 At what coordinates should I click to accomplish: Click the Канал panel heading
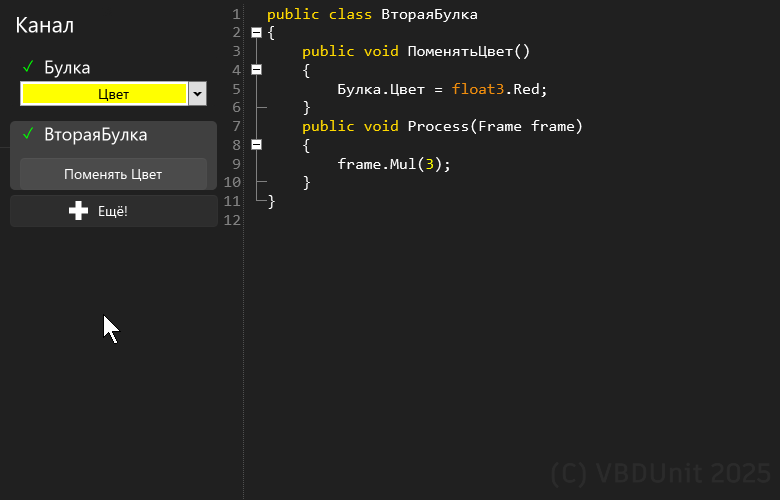pyautogui.click(x=45, y=25)
